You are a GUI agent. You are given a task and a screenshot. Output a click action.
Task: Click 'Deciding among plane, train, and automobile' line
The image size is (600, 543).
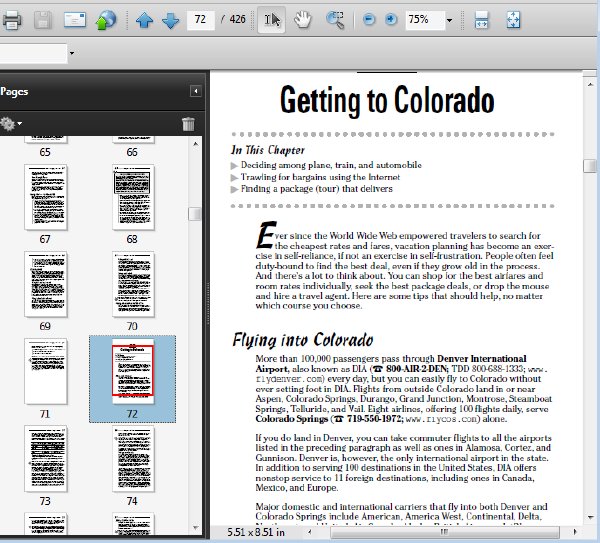(x=331, y=165)
